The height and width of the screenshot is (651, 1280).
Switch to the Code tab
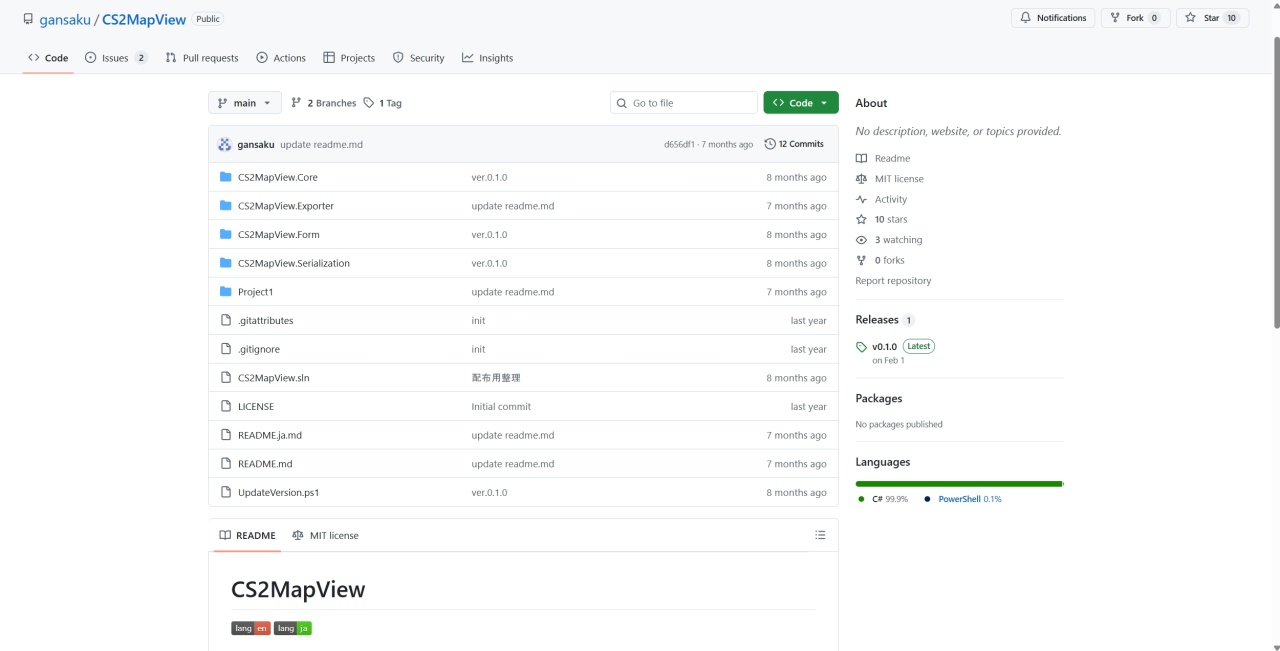tap(48, 58)
